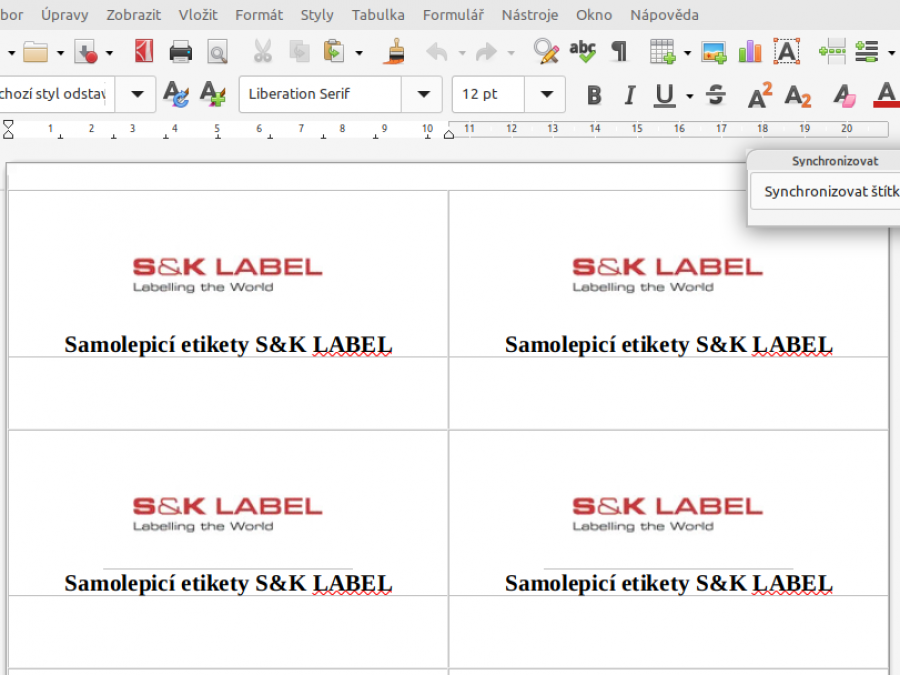Viewport: 900px width, 675px height.
Task: Open the Úpravy menu
Action: tap(64, 15)
